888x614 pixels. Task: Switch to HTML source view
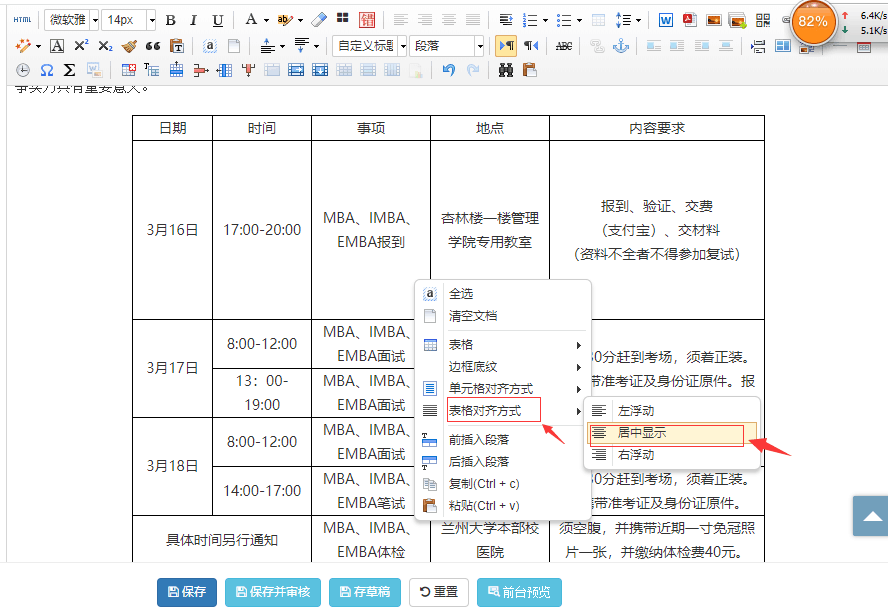pyautogui.click(x=22, y=20)
